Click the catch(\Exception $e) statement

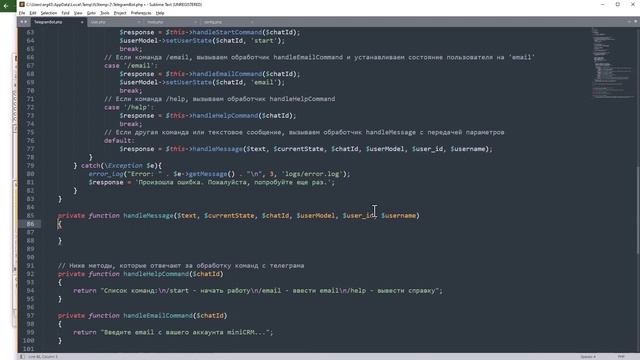pyautogui.click(x=121, y=165)
